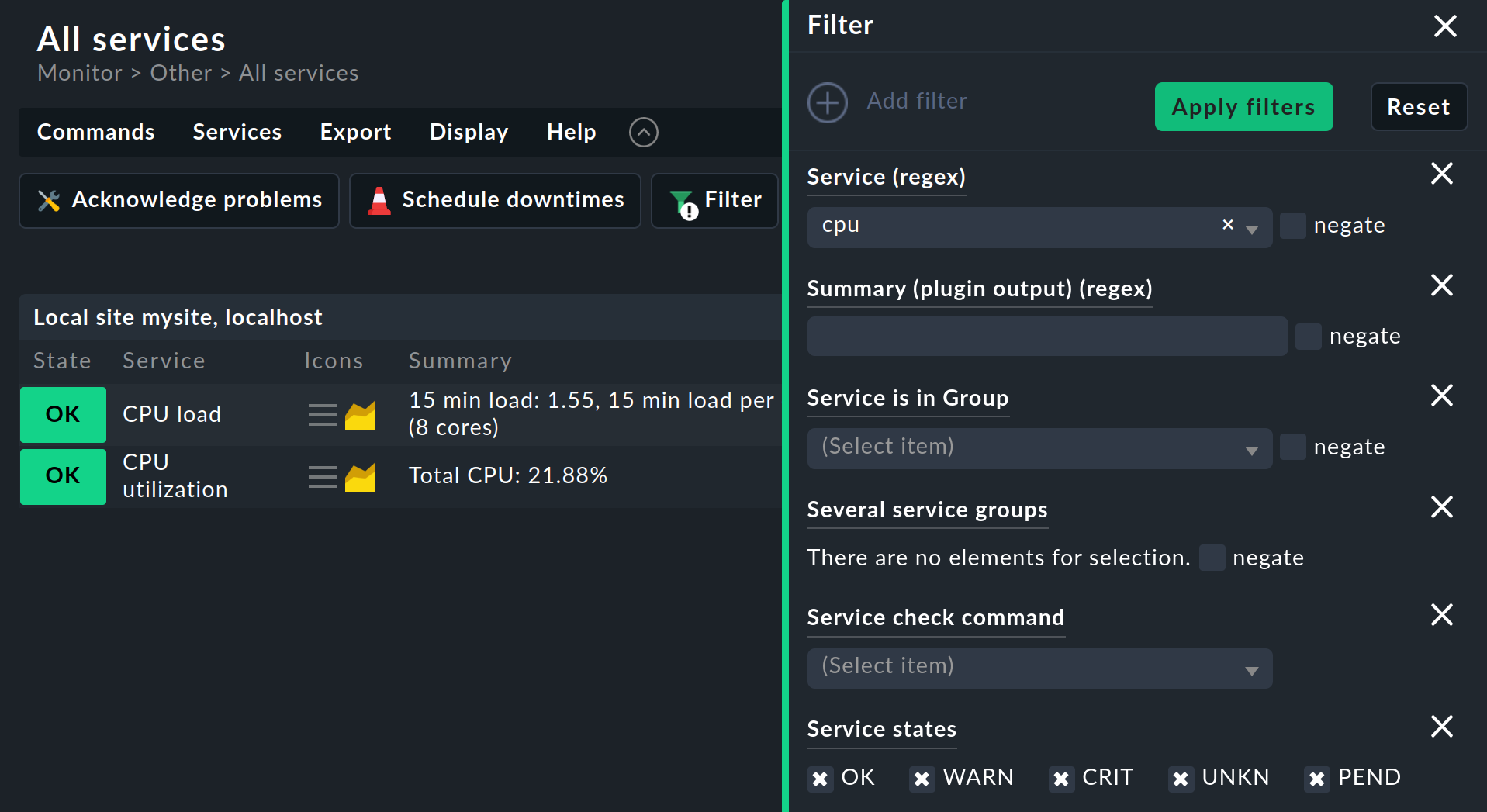
Task: Uncheck the WARN service state
Action: pos(922,778)
